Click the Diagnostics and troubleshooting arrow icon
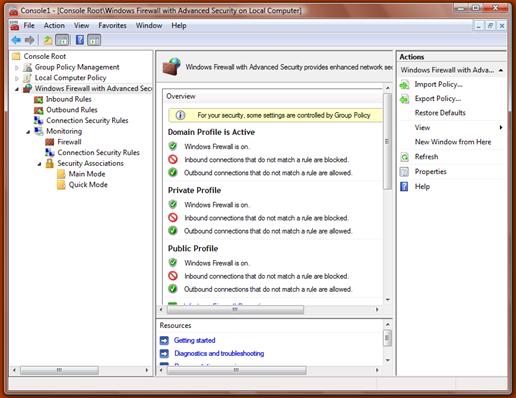This screenshot has width=516, height=398. (x=164, y=353)
